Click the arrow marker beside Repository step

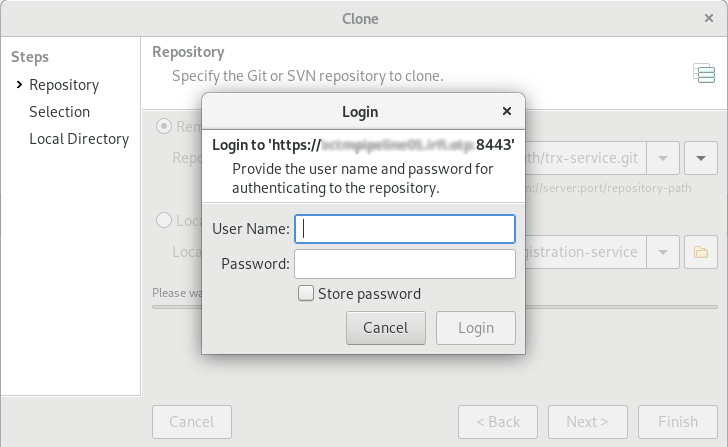point(19,84)
